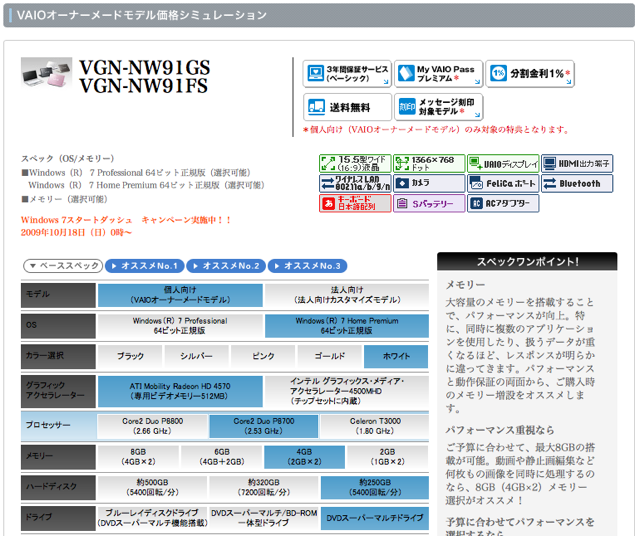Click the HDMI出力端子 spec icon
Viewport: 640px width, 536px height.
point(577,163)
